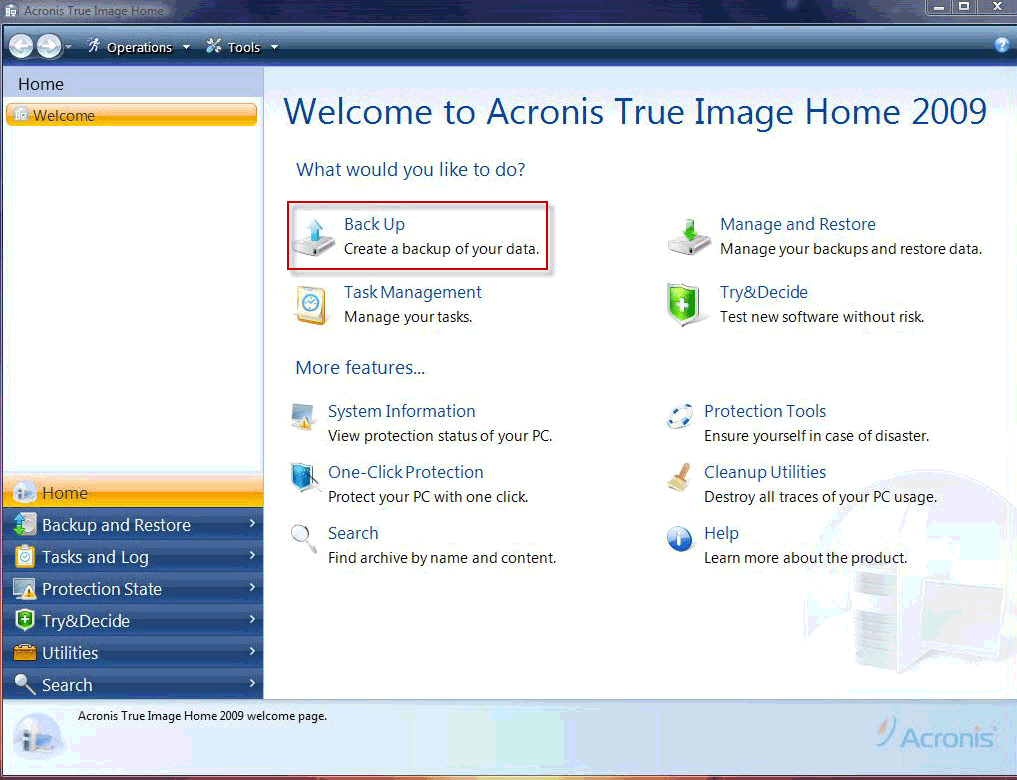Click the blue help icon in toolbar
1017x780 pixels.
tap(1002, 45)
